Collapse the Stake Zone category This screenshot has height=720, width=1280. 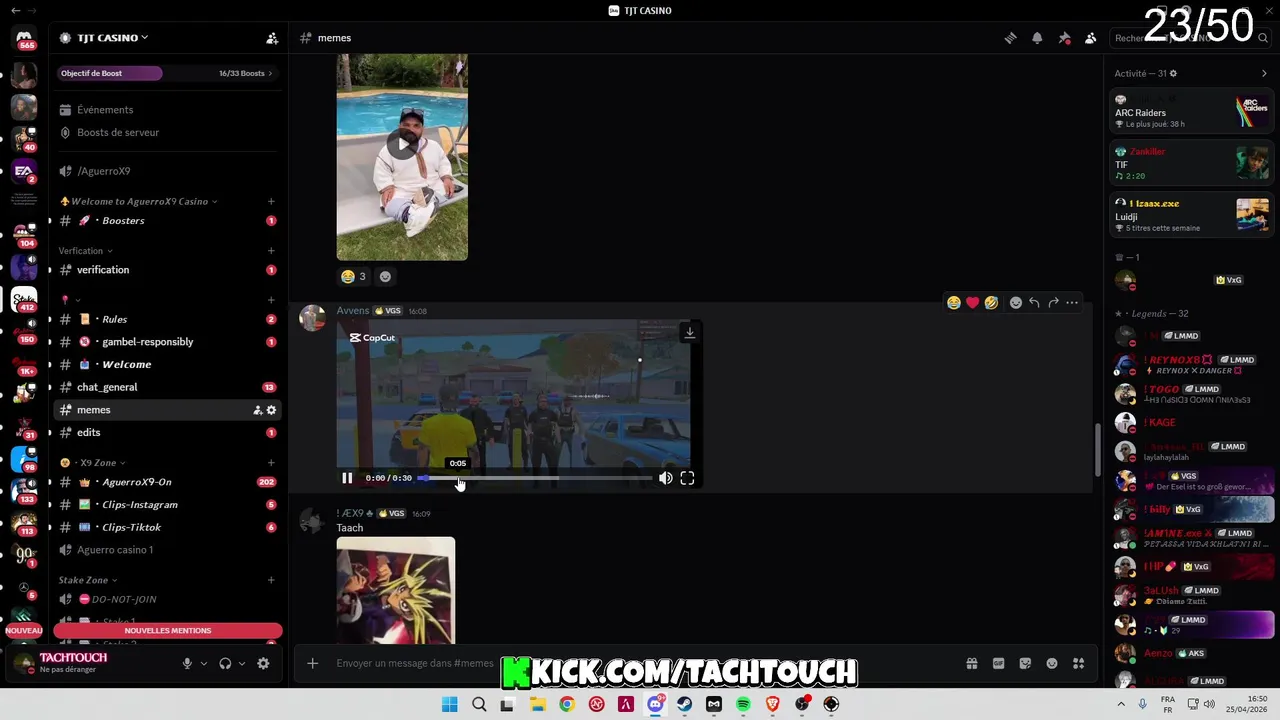[x=87, y=580]
